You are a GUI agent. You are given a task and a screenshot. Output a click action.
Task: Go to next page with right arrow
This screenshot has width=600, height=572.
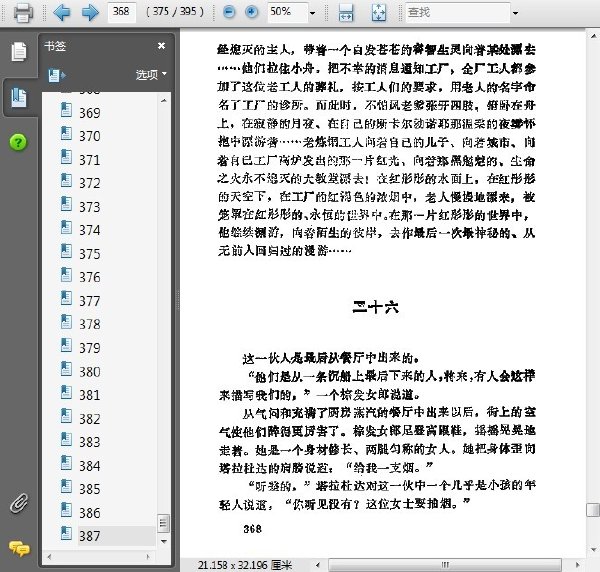point(90,12)
